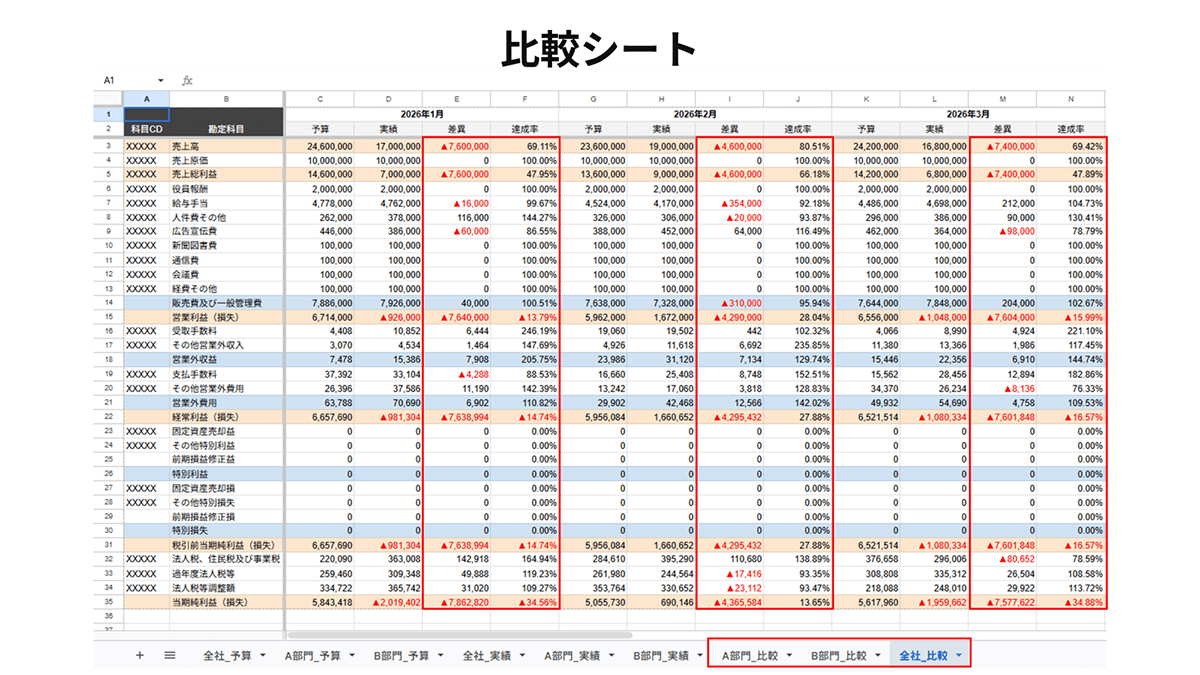Screen dimensions: 1200x675
Task: Select the 5,843,418 budget cell in row 35
Action: pyautogui.click(x=320, y=603)
